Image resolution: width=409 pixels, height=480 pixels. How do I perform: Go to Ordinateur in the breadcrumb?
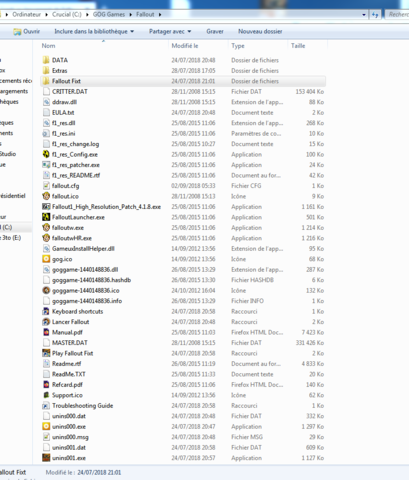pyautogui.click(x=26, y=15)
